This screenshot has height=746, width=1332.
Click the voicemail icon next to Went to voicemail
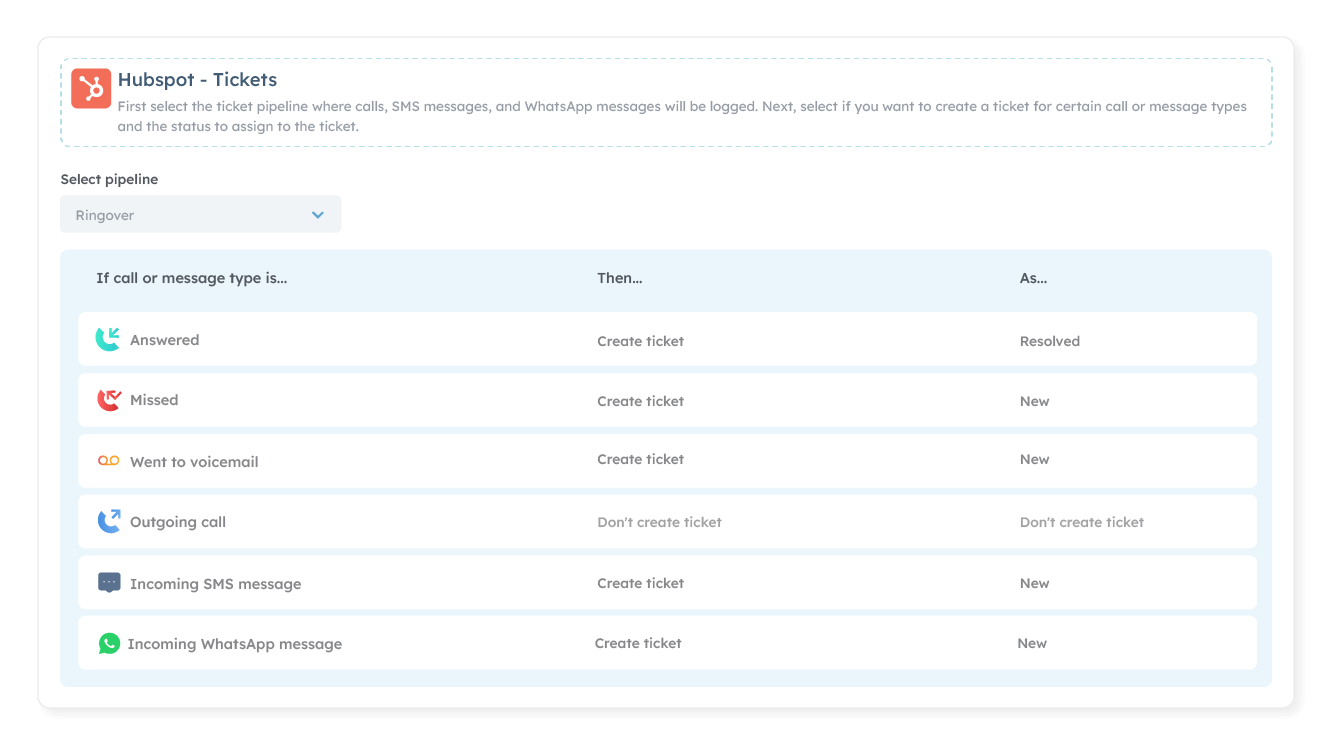[x=109, y=461]
